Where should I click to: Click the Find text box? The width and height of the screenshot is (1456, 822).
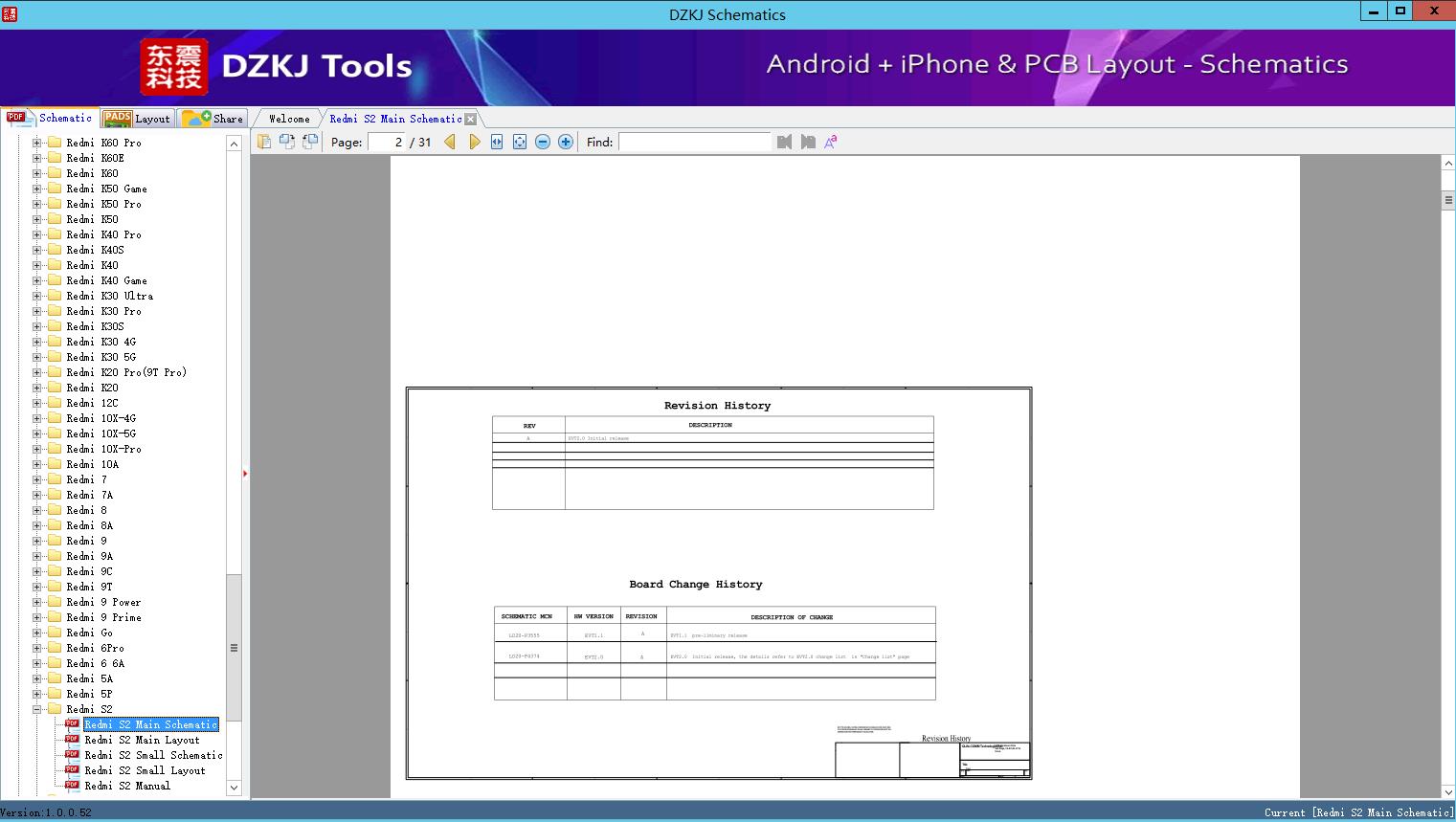coord(695,142)
